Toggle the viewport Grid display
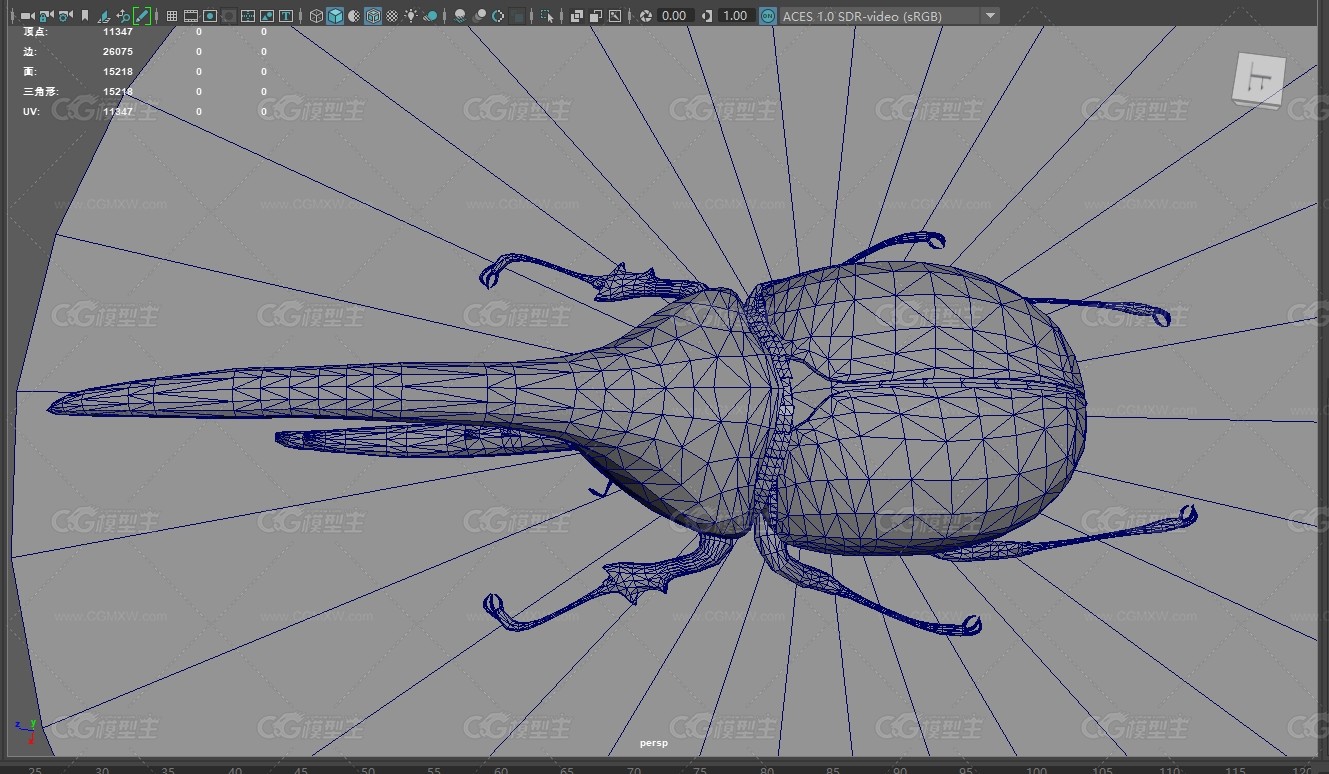 pyautogui.click(x=172, y=16)
